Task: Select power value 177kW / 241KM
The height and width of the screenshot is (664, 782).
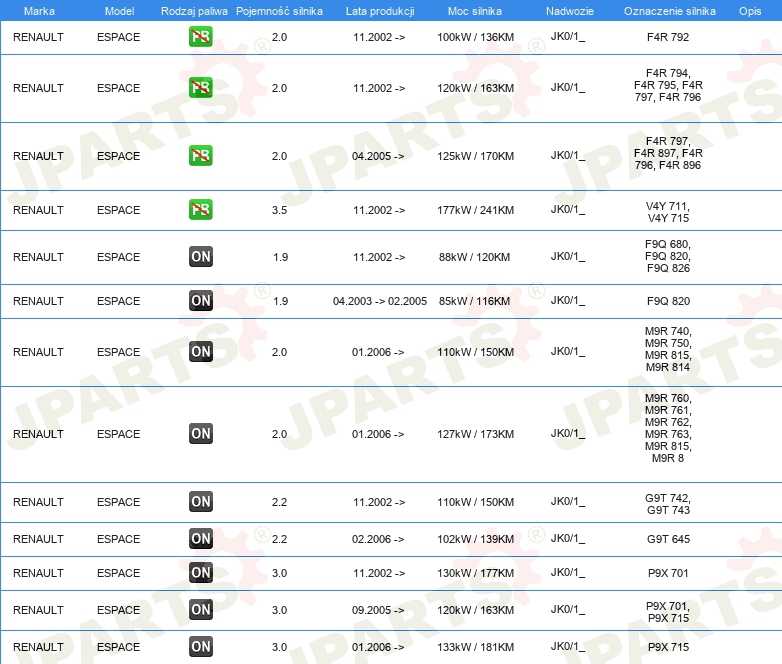Action: coord(475,210)
